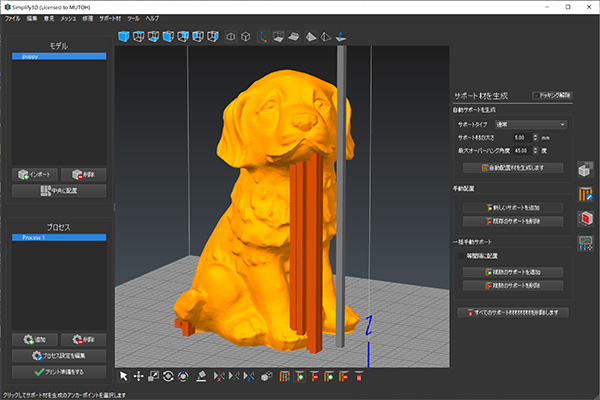
Task: Open the machine control panel icon
Action: (x=586, y=241)
